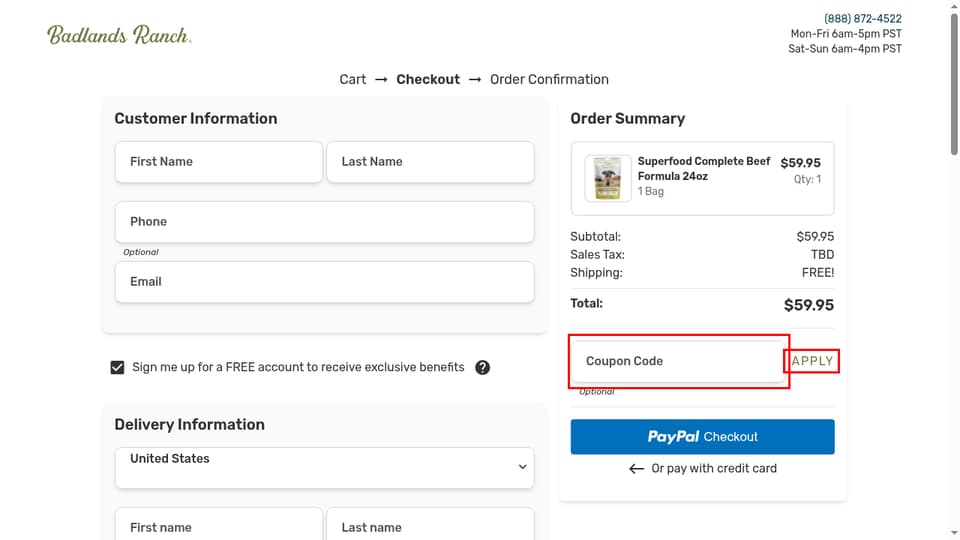This screenshot has height=540, width=960.
Task: Go to the Cart step
Action: 353,80
